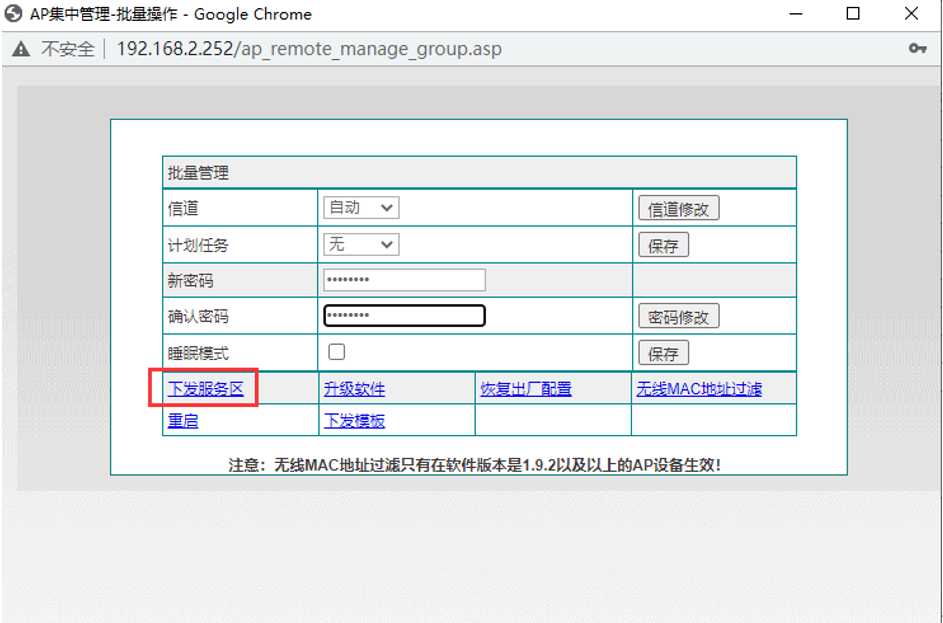Toggle the 睡眠模式 checkbox

tap(337, 352)
